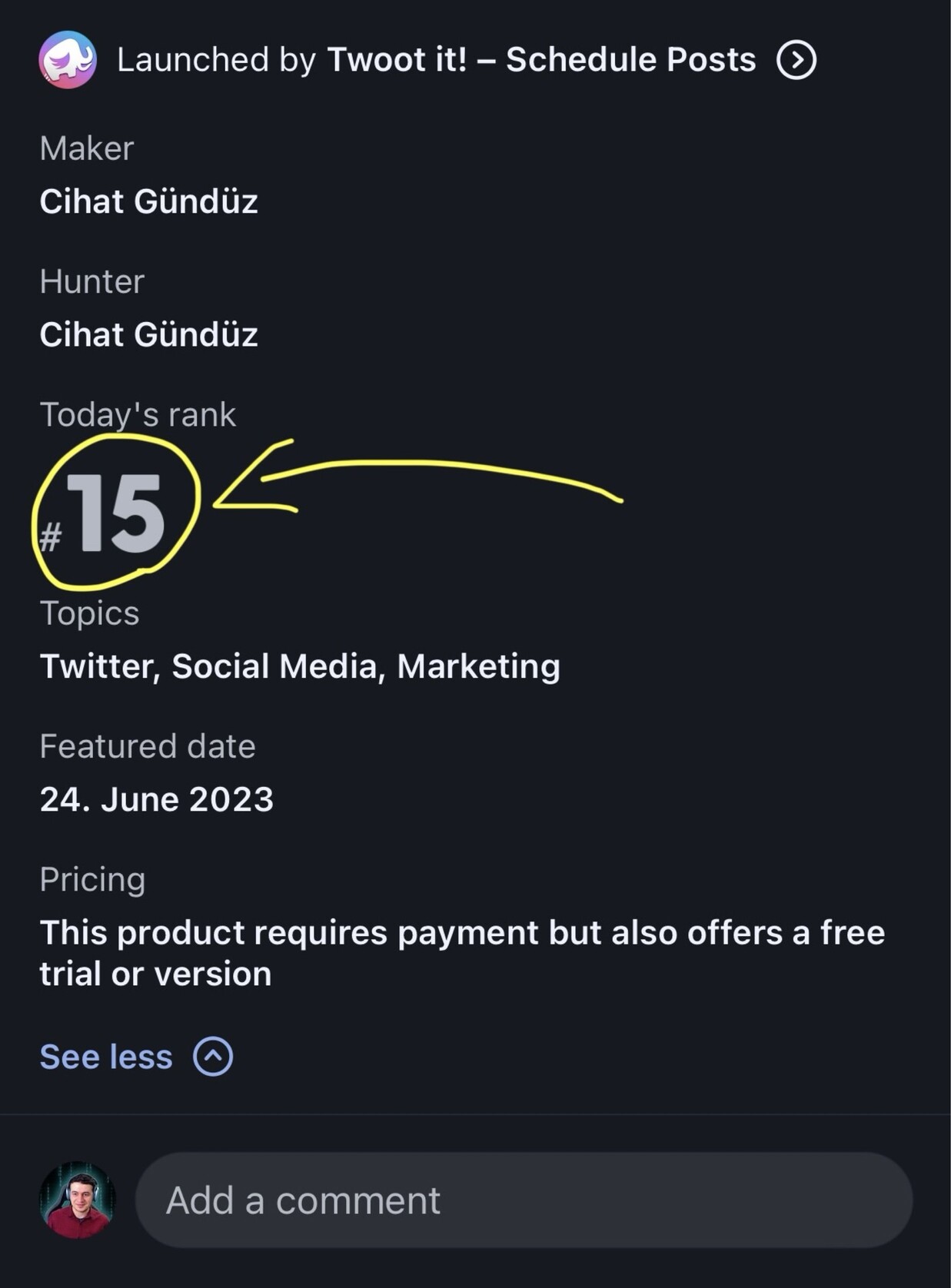Focus the Add a comment field
The height and width of the screenshot is (1288, 951).
tap(523, 1200)
